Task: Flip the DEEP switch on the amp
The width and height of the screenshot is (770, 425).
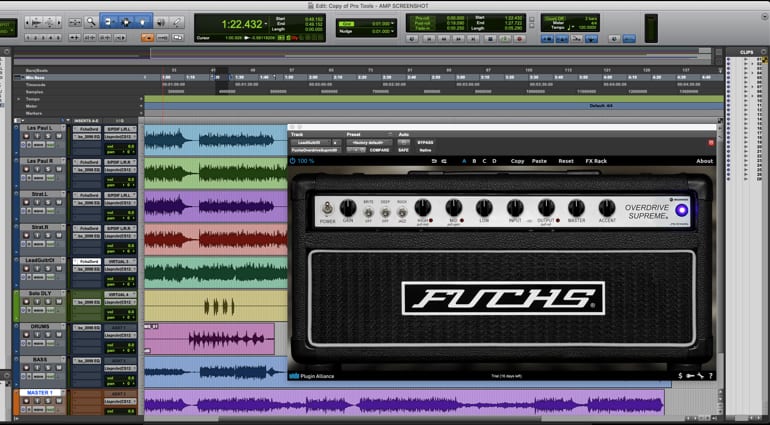Action: (385, 212)
